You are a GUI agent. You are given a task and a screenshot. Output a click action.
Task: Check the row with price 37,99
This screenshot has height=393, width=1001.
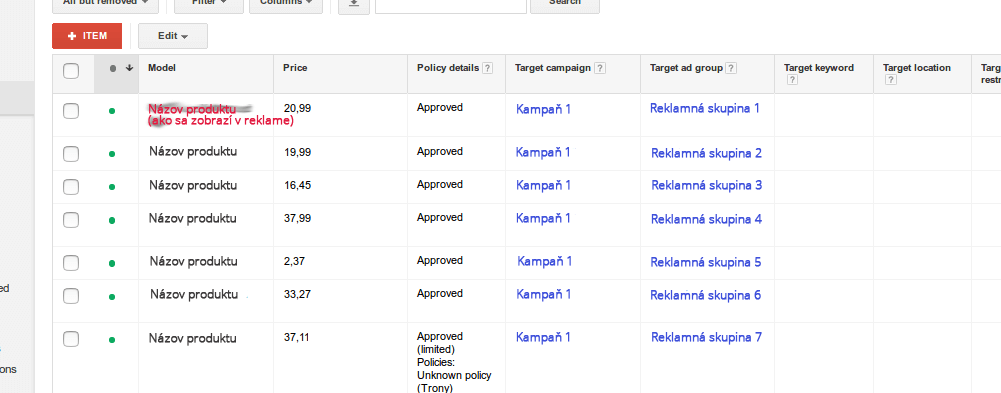pyautogui.click(x=71, y=220)
